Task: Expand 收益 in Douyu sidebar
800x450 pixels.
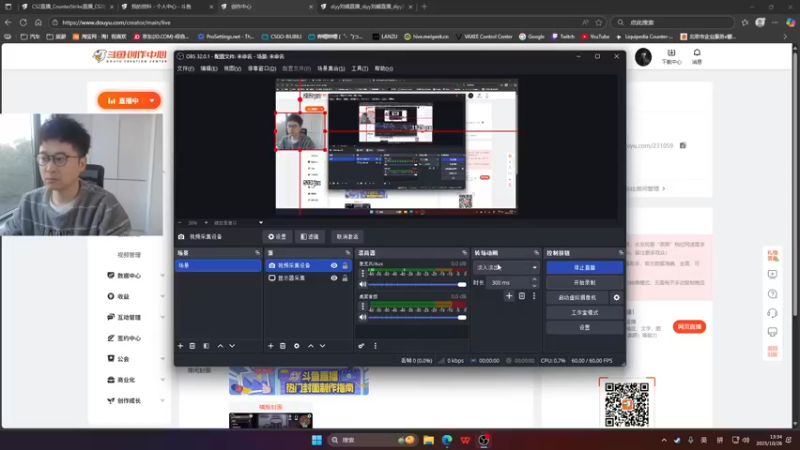Action: 163,296
